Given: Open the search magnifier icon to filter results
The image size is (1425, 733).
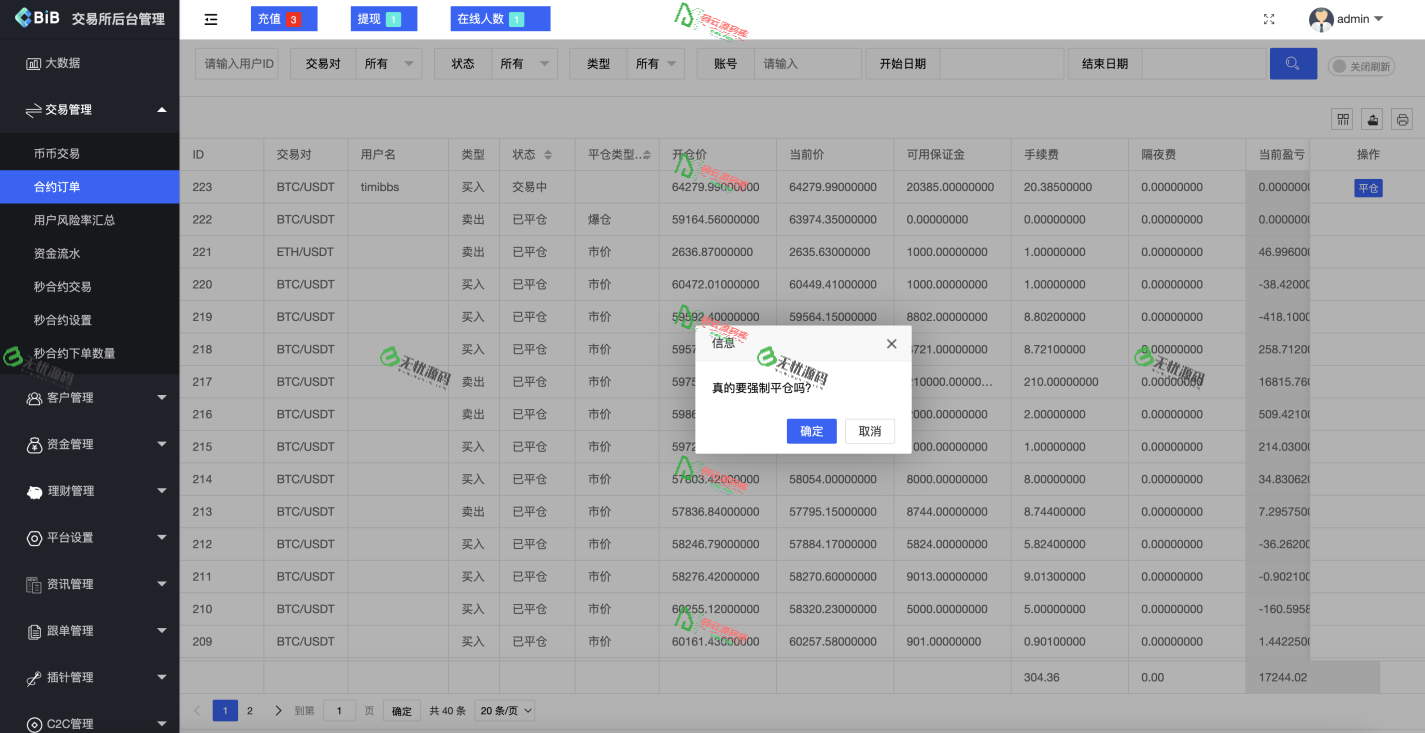Looking at the screenshot, I should (1292, 63).
